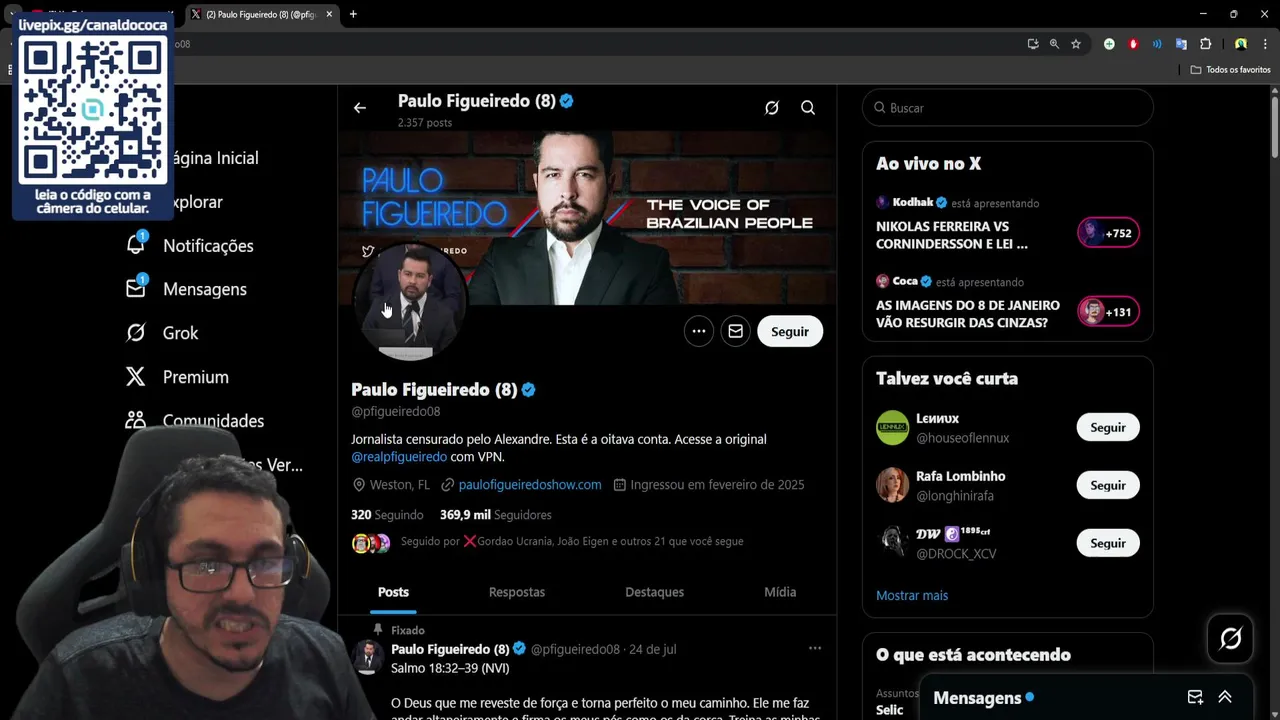Follow Lennux with Seguir button

1108,428
